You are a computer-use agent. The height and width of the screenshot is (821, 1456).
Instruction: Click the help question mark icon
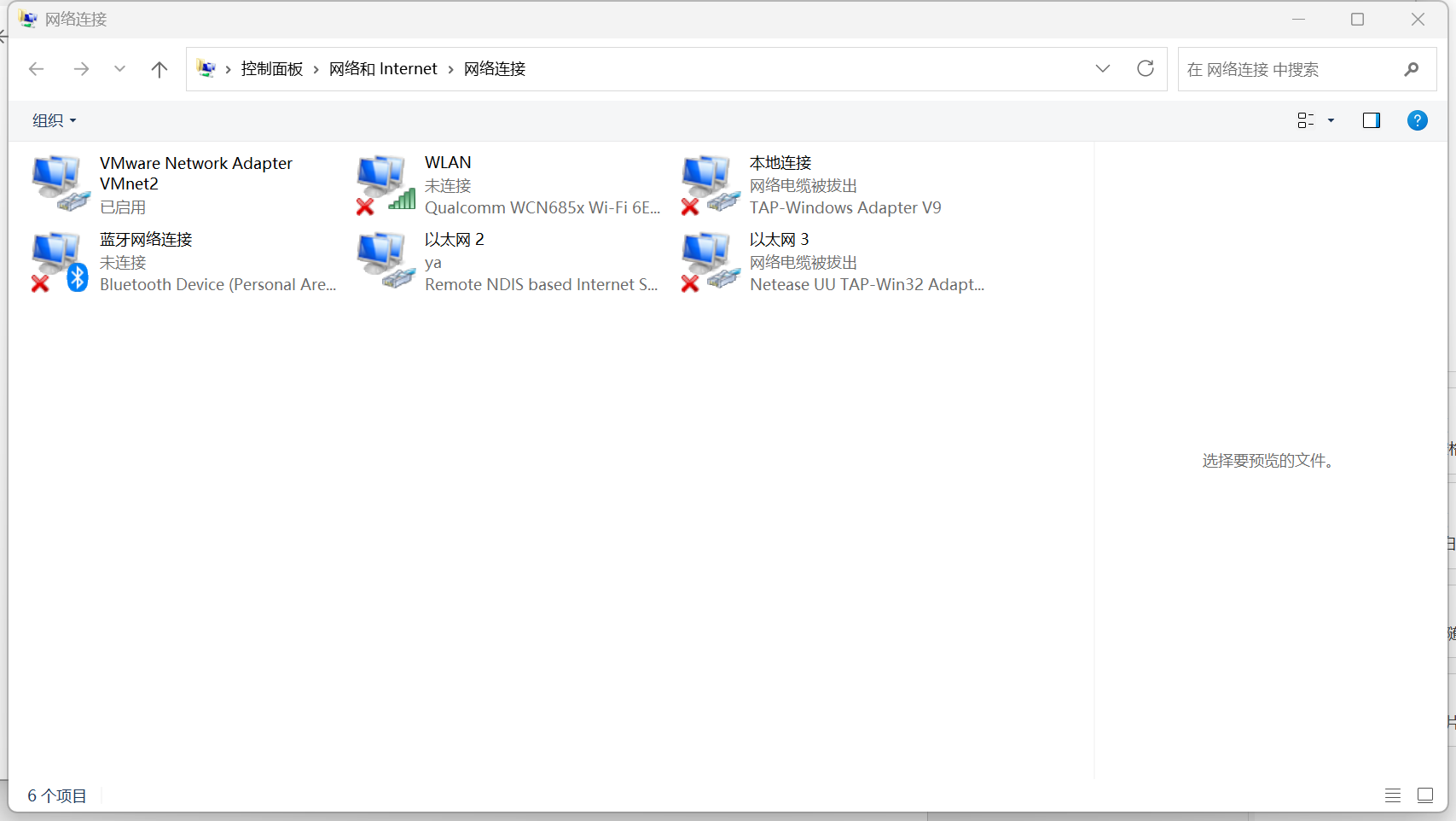[x=1417, y=120]
